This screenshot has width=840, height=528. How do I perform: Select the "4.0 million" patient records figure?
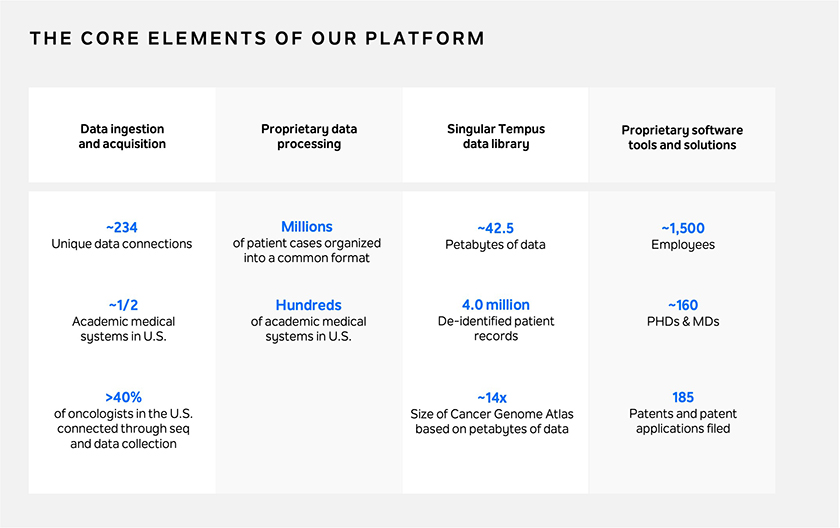(x=496, y=305)
